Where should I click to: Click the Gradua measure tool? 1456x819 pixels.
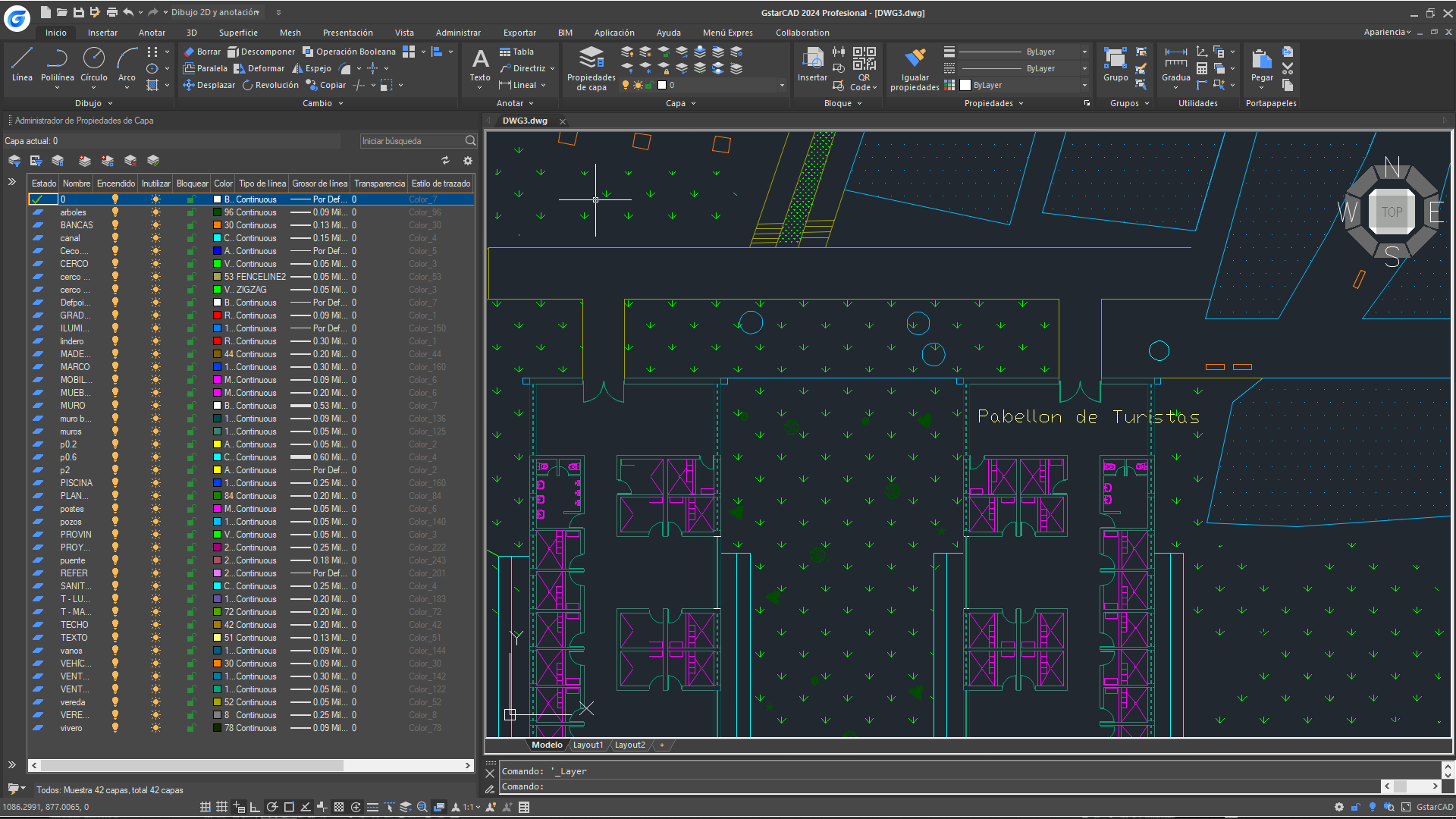point(1176,64)
